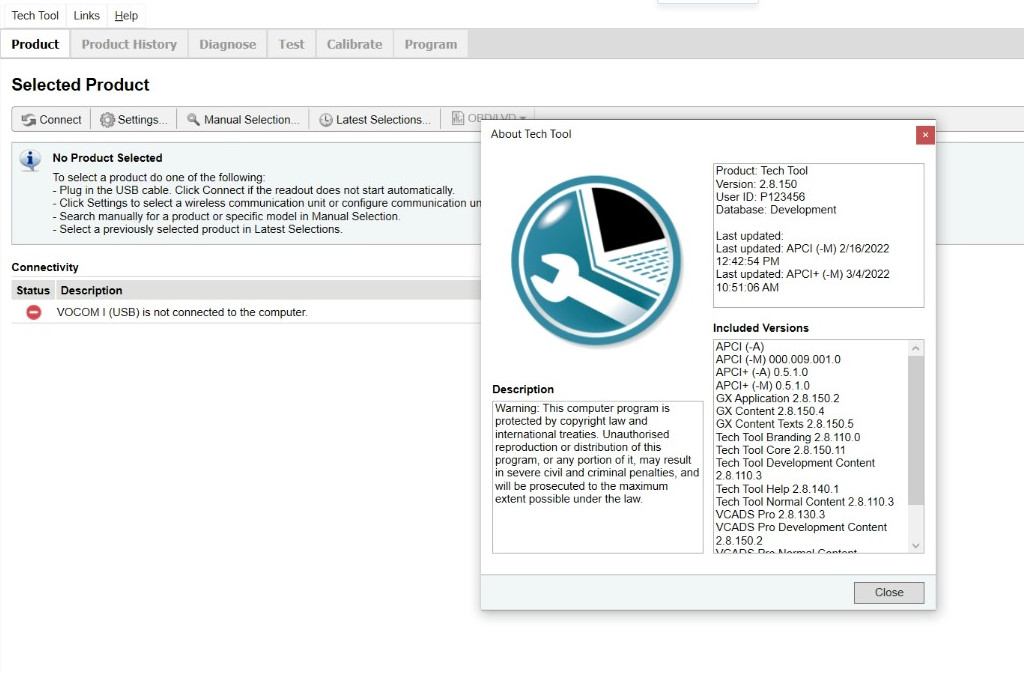Close the About Tech Tool dialog
The image size is (1024, 673).
tap(888, 592)
